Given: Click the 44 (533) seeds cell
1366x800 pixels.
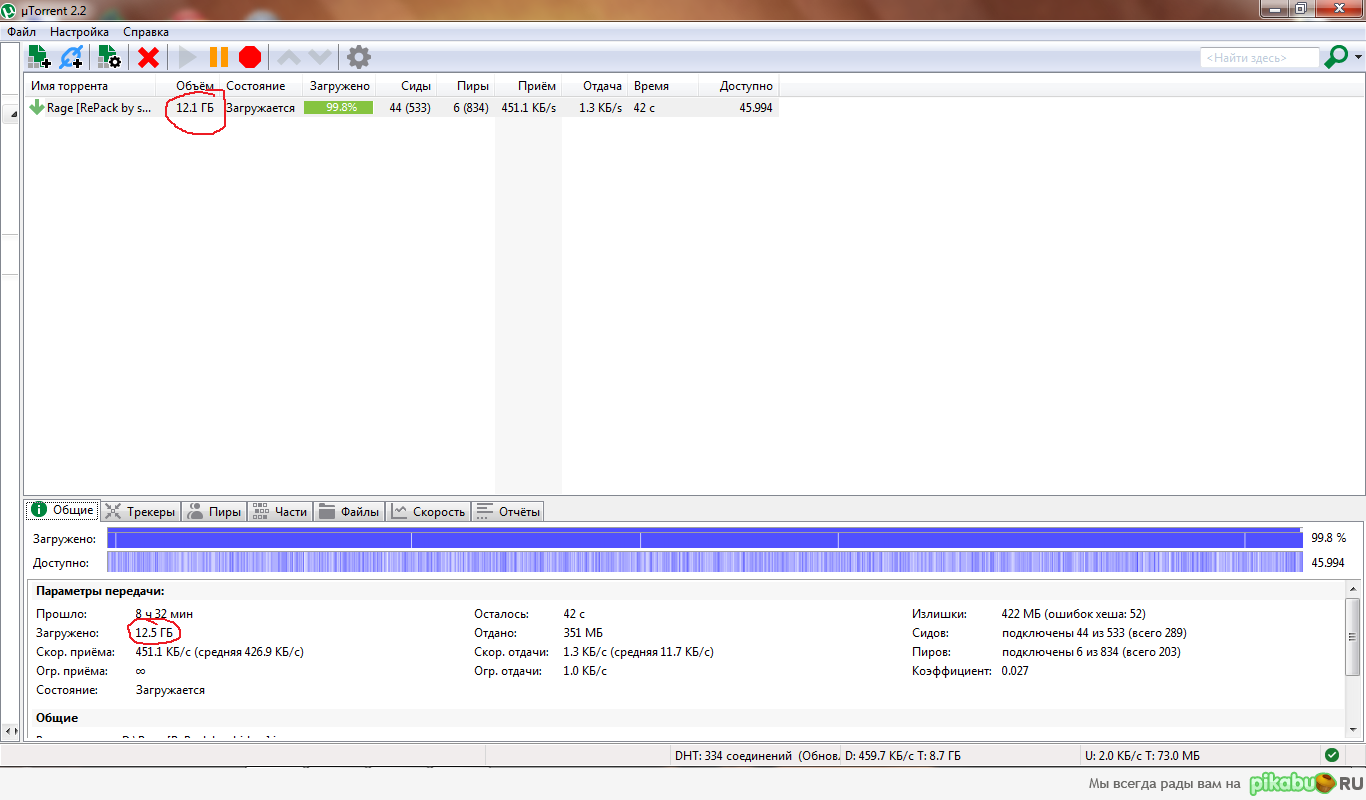Looking at the screenshot, I should point(410,107).
